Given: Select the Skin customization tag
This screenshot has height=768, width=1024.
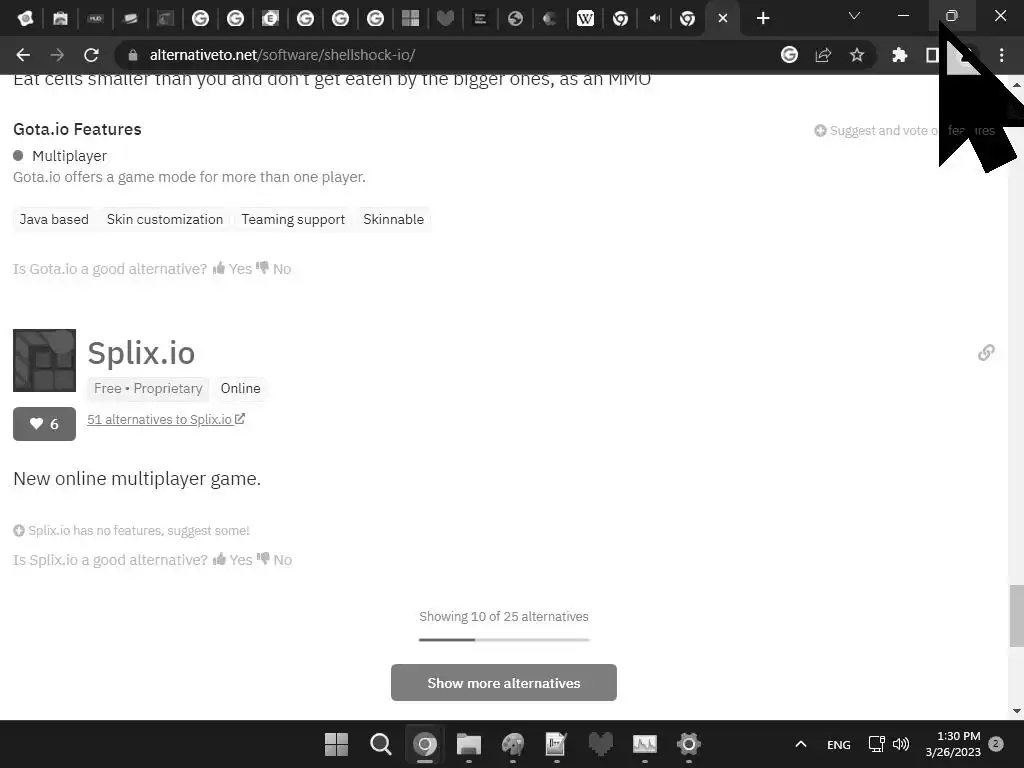Looking at the screenshot, I should (165, 219).
